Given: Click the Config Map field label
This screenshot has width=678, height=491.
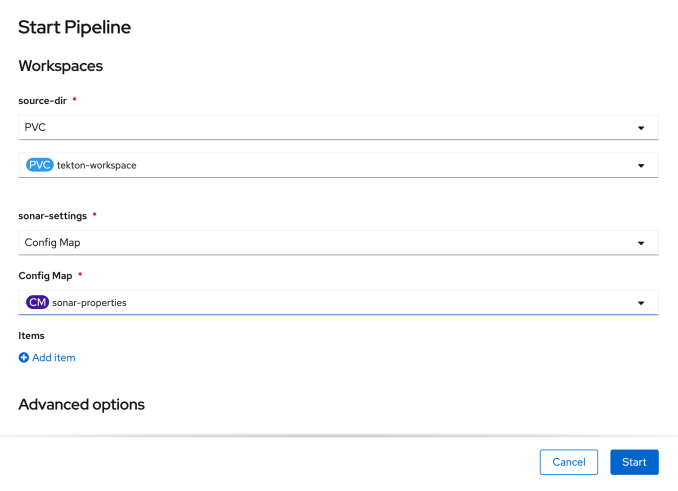Looking at the screenshot, I should click(45, 275).
